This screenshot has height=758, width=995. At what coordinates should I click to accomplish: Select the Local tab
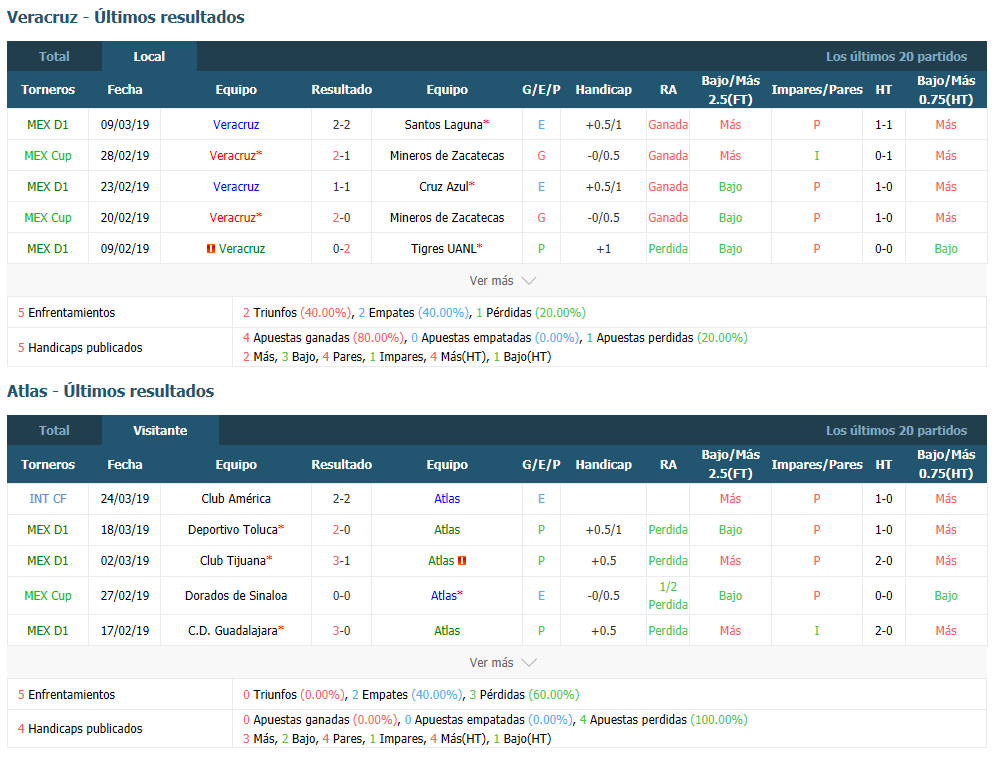coord(149,56)
